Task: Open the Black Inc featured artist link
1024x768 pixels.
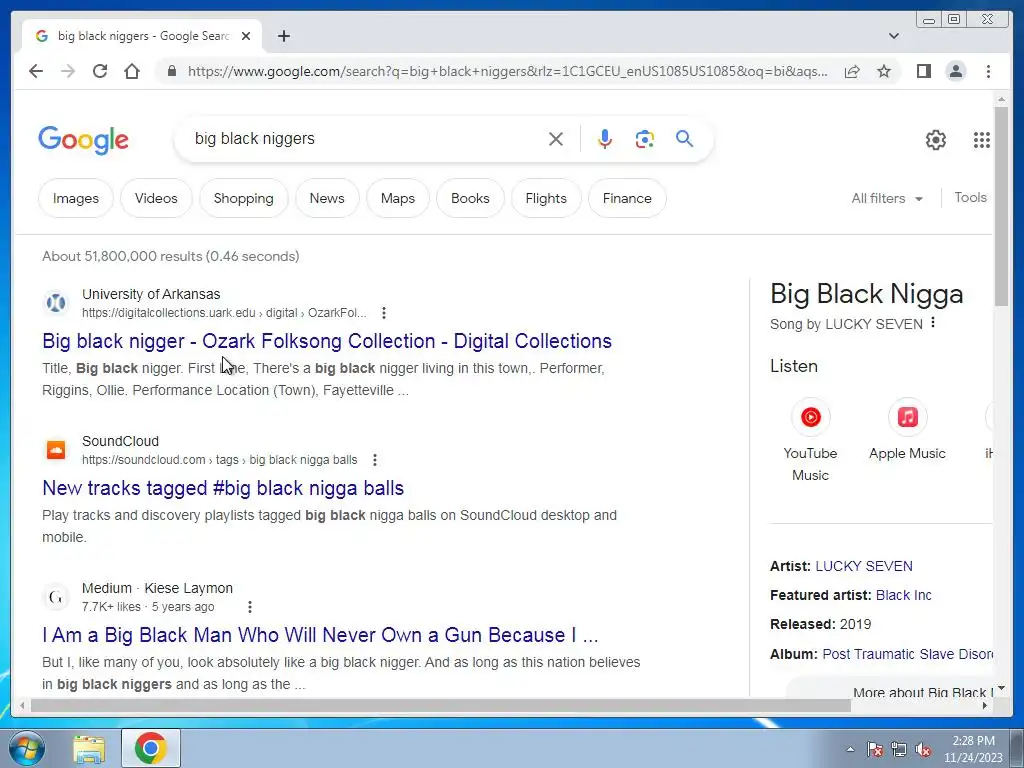Action: [x=904, y=595]
